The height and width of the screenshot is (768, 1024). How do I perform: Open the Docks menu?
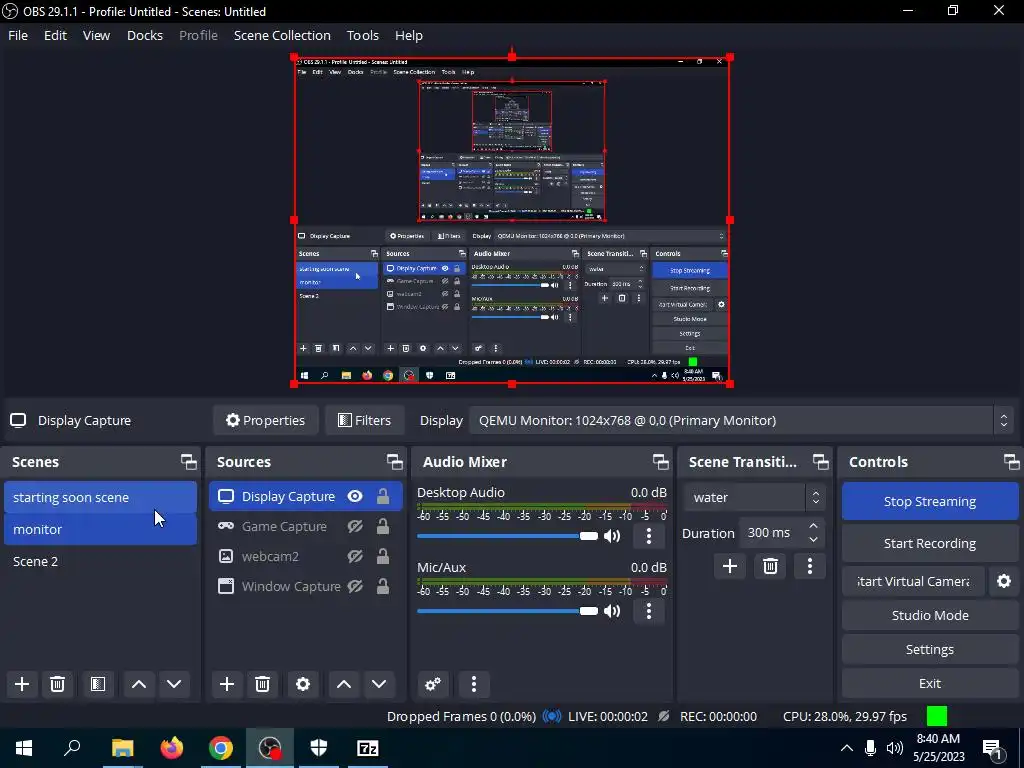pos(144,35)
